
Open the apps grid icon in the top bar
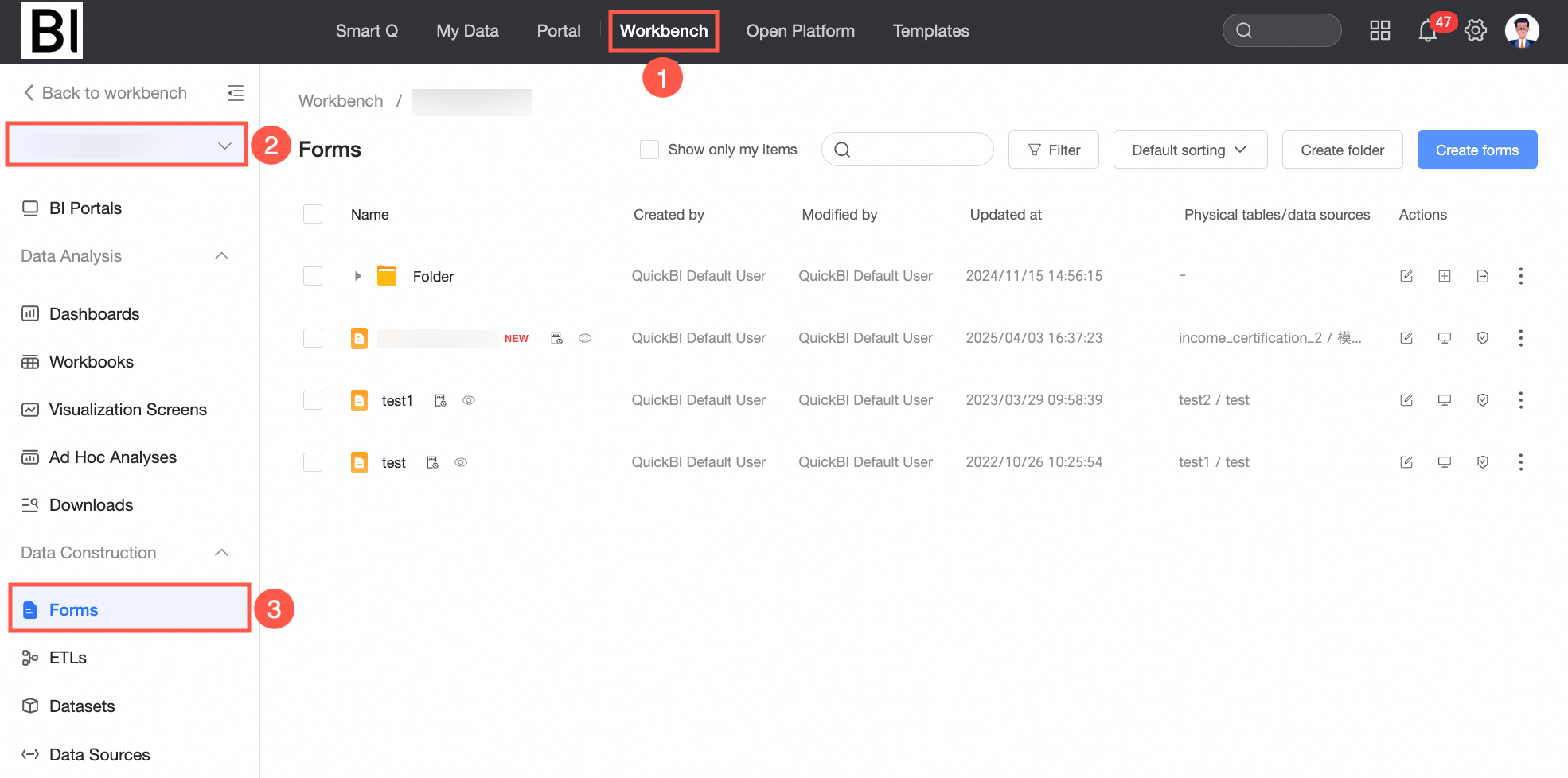(1379, 31)
